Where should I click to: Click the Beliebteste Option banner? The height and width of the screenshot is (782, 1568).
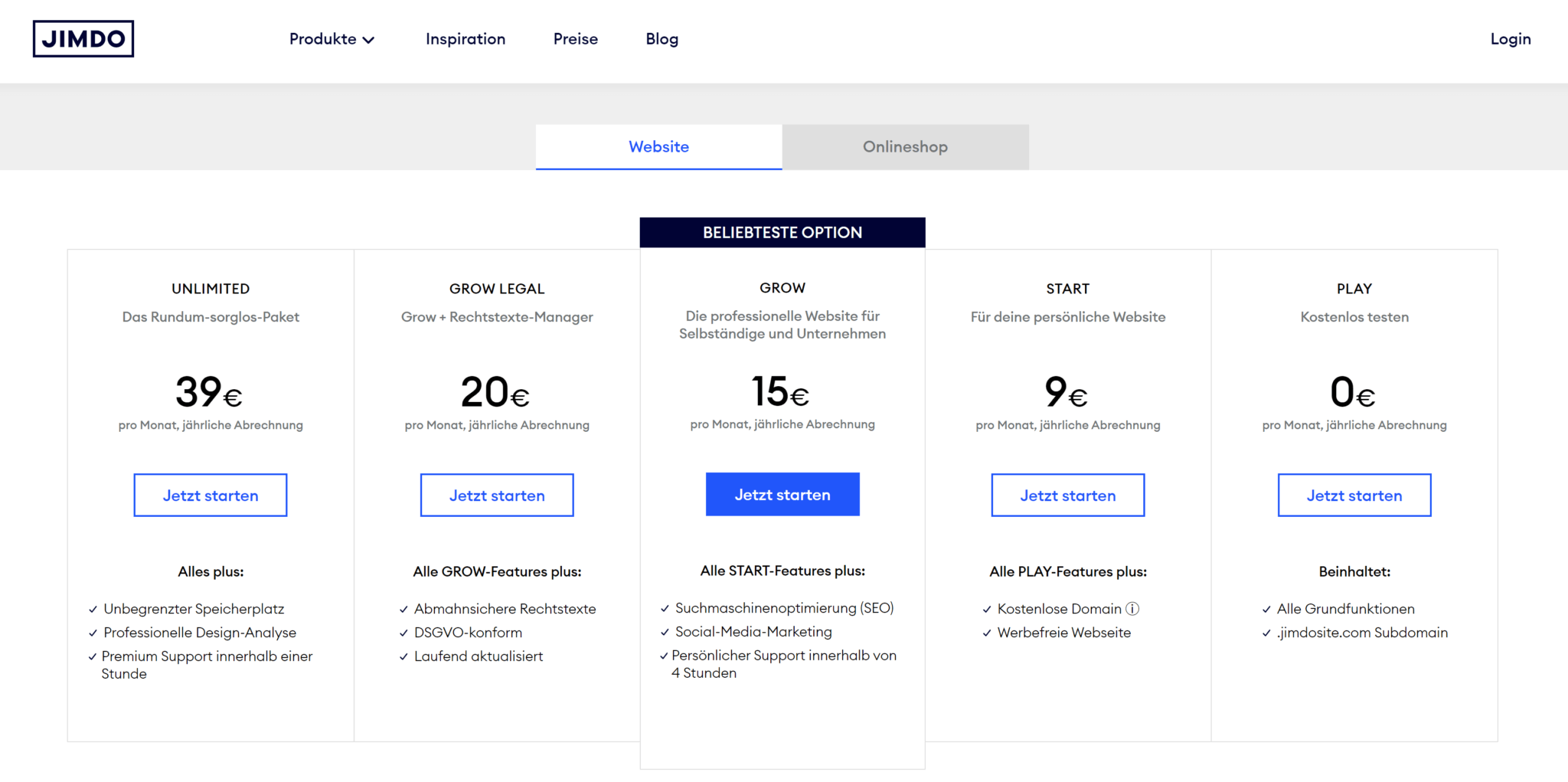click(782, 233)
